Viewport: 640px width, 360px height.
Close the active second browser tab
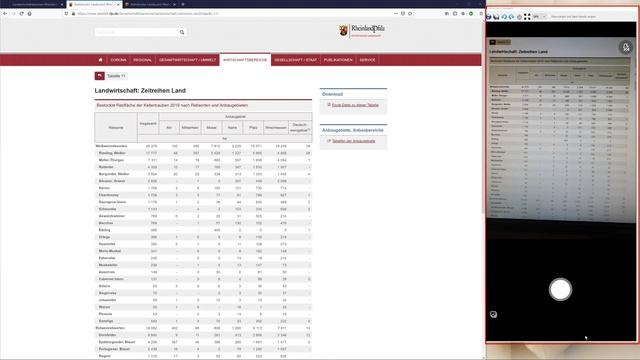(x=118, y=4)
